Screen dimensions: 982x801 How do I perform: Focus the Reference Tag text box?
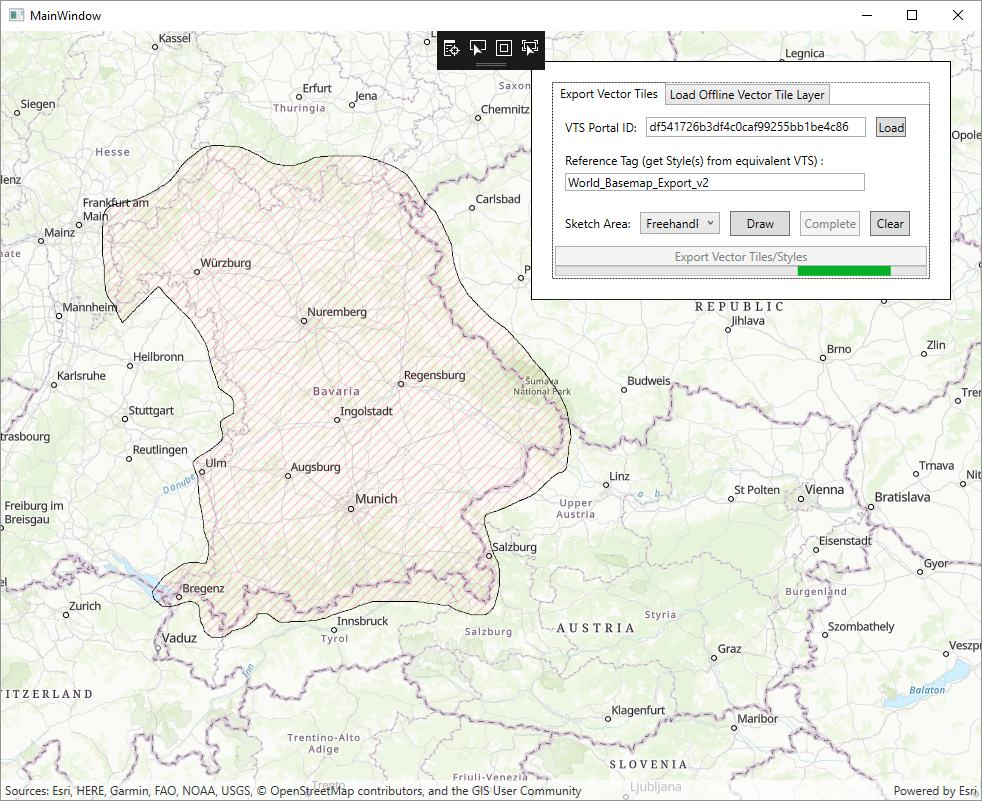coord(715,182)
